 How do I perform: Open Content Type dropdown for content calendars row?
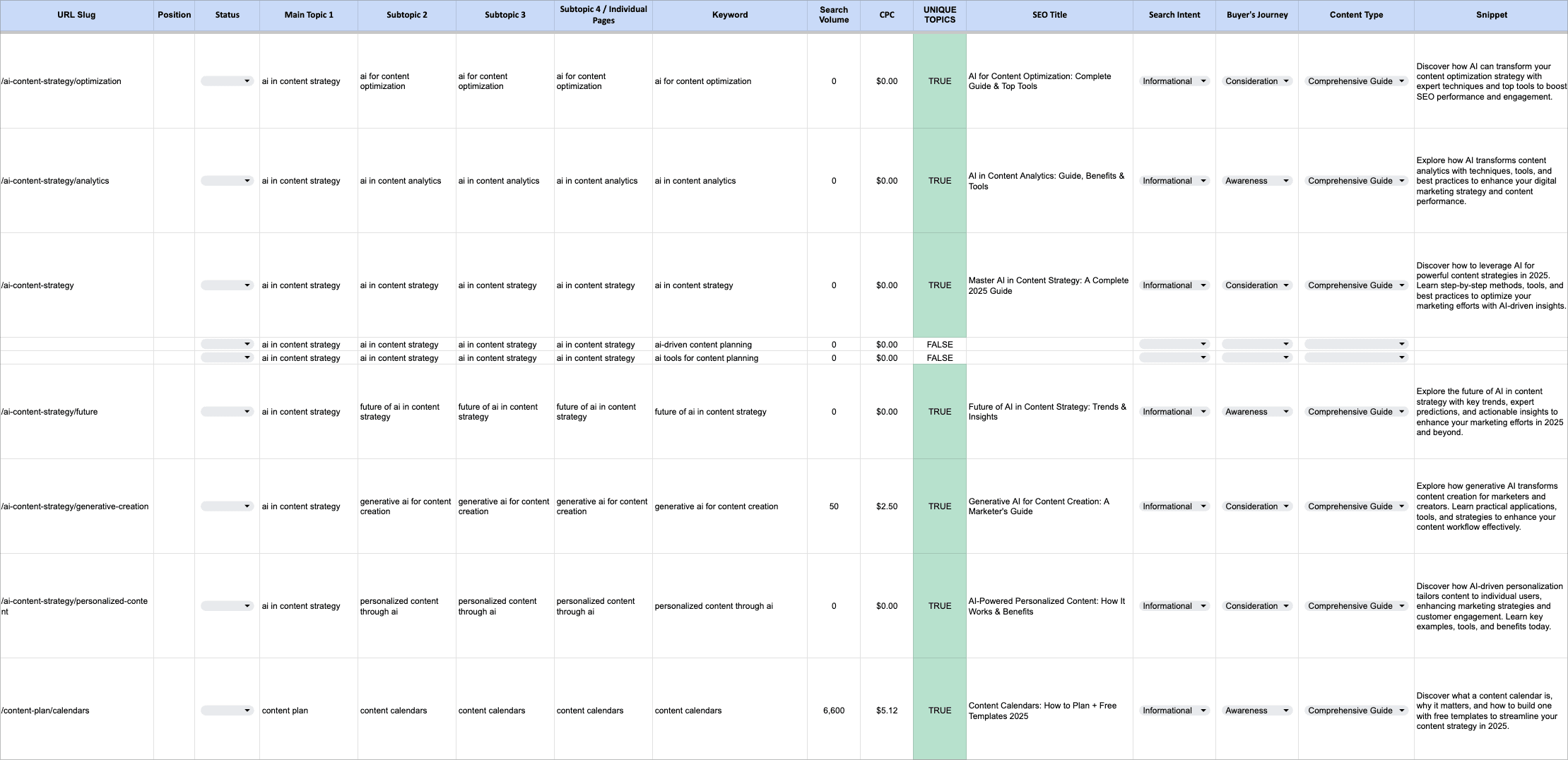coord(1355,711)
